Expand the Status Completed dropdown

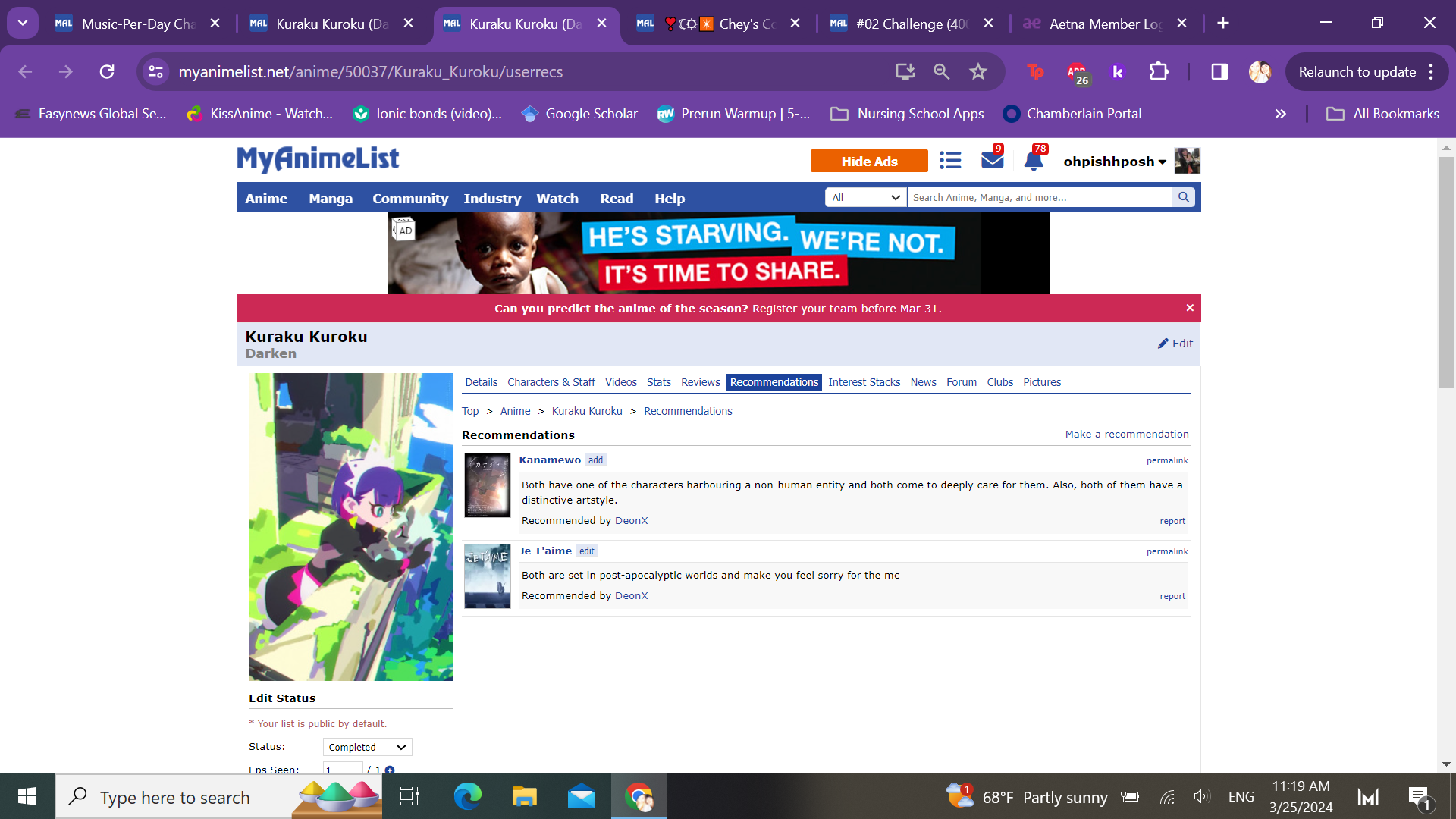pyautogui.click(x=367, y=747)
